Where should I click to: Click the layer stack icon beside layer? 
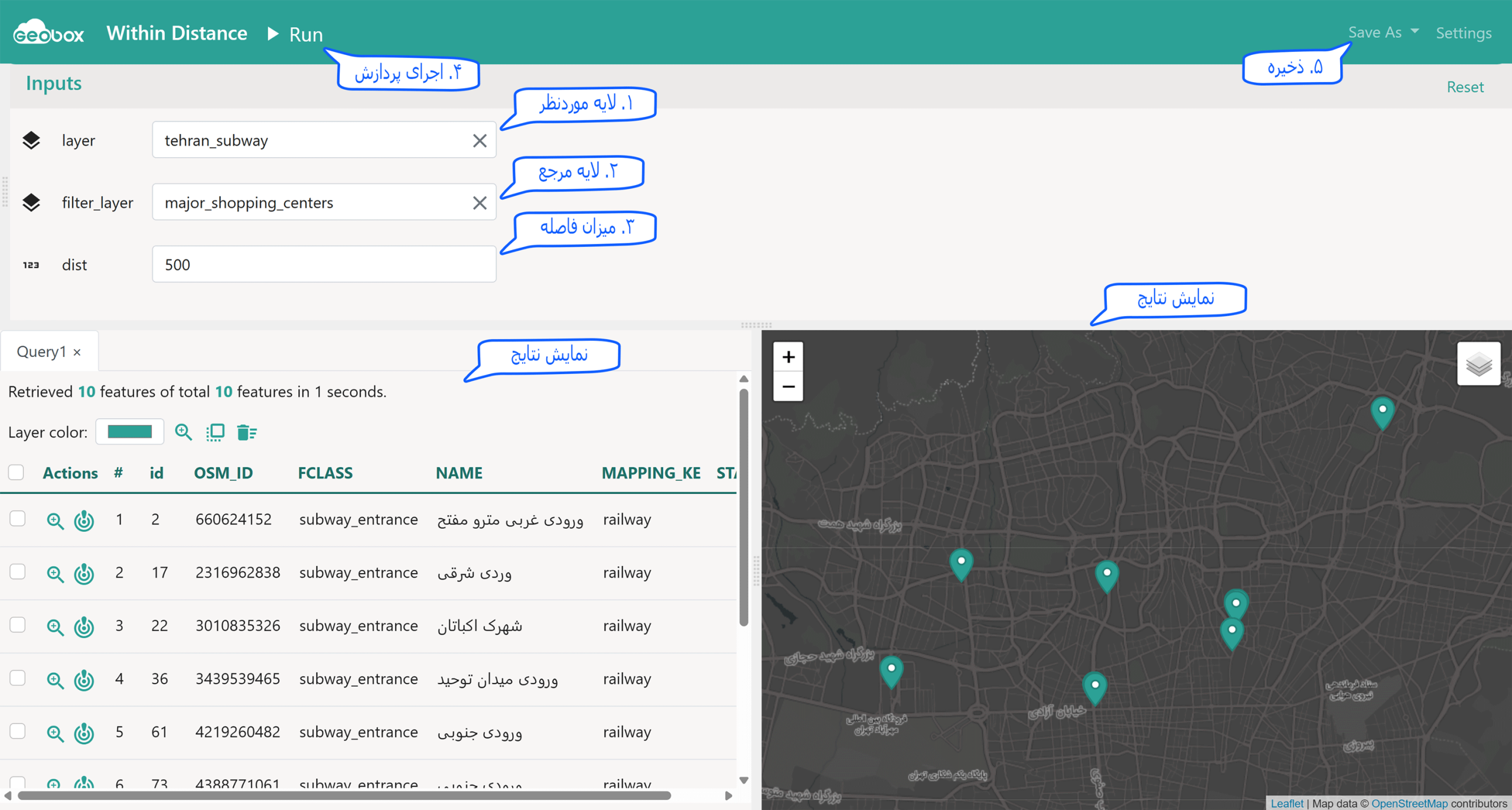31,141
